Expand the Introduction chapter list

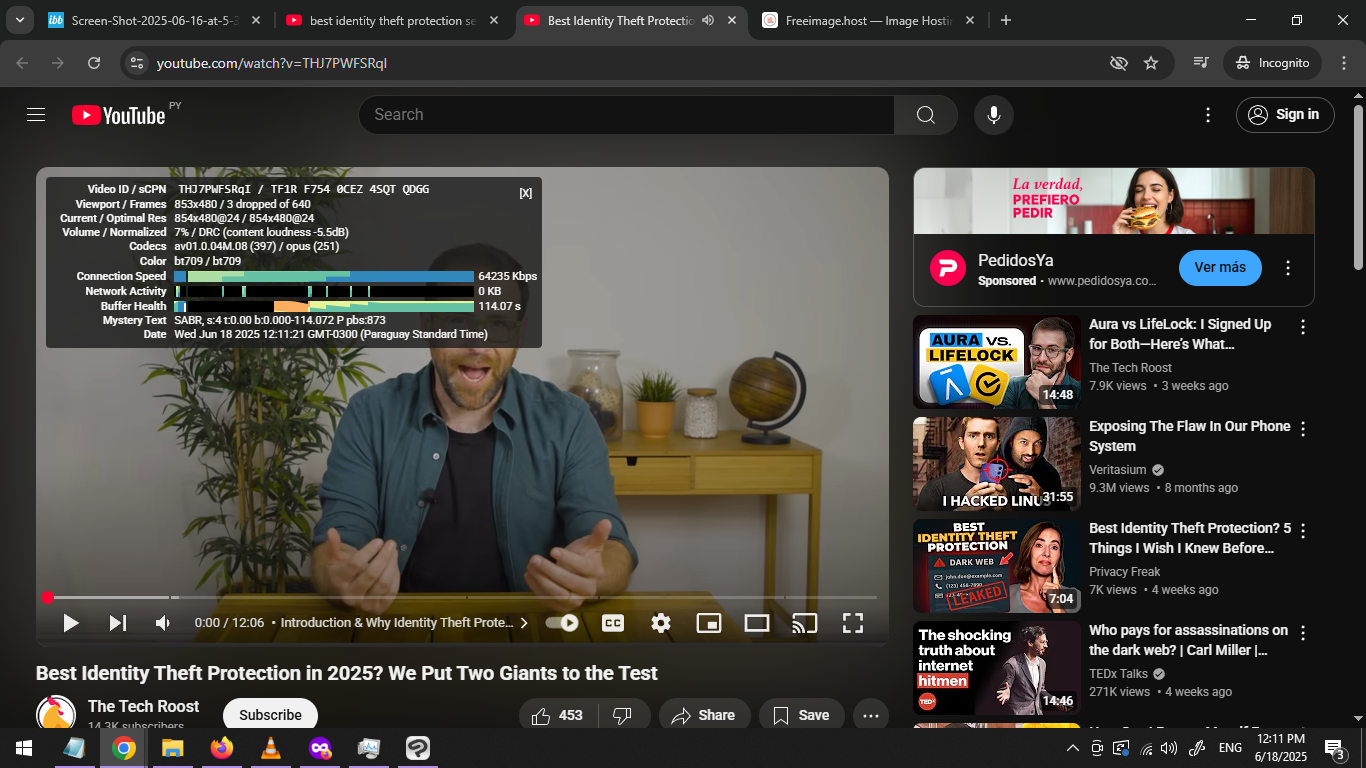[404, 623]
